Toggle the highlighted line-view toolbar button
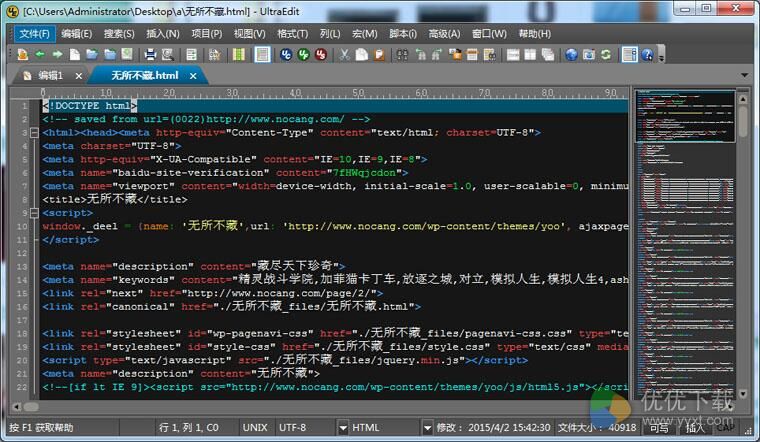 click(262, 54)
